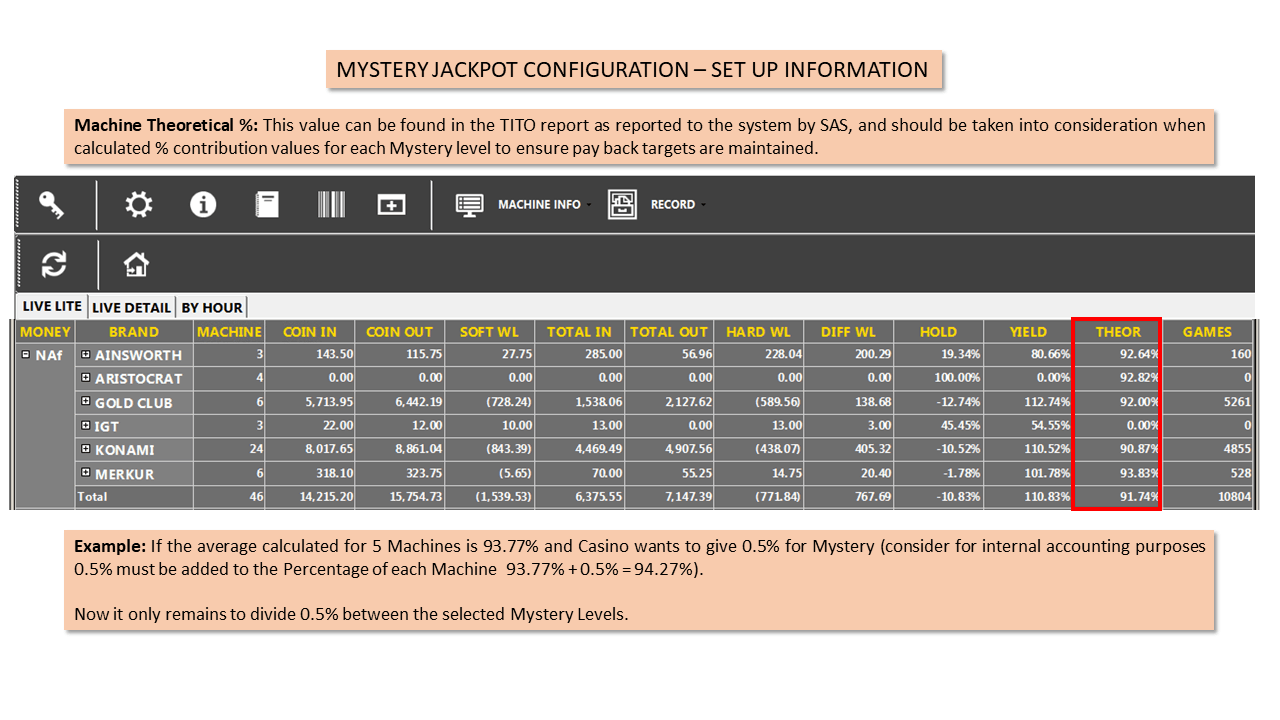This screenshot has width=1280, height=720.
Task: Open MACHINE INFO dropdown menu
Action: point(523,205)
